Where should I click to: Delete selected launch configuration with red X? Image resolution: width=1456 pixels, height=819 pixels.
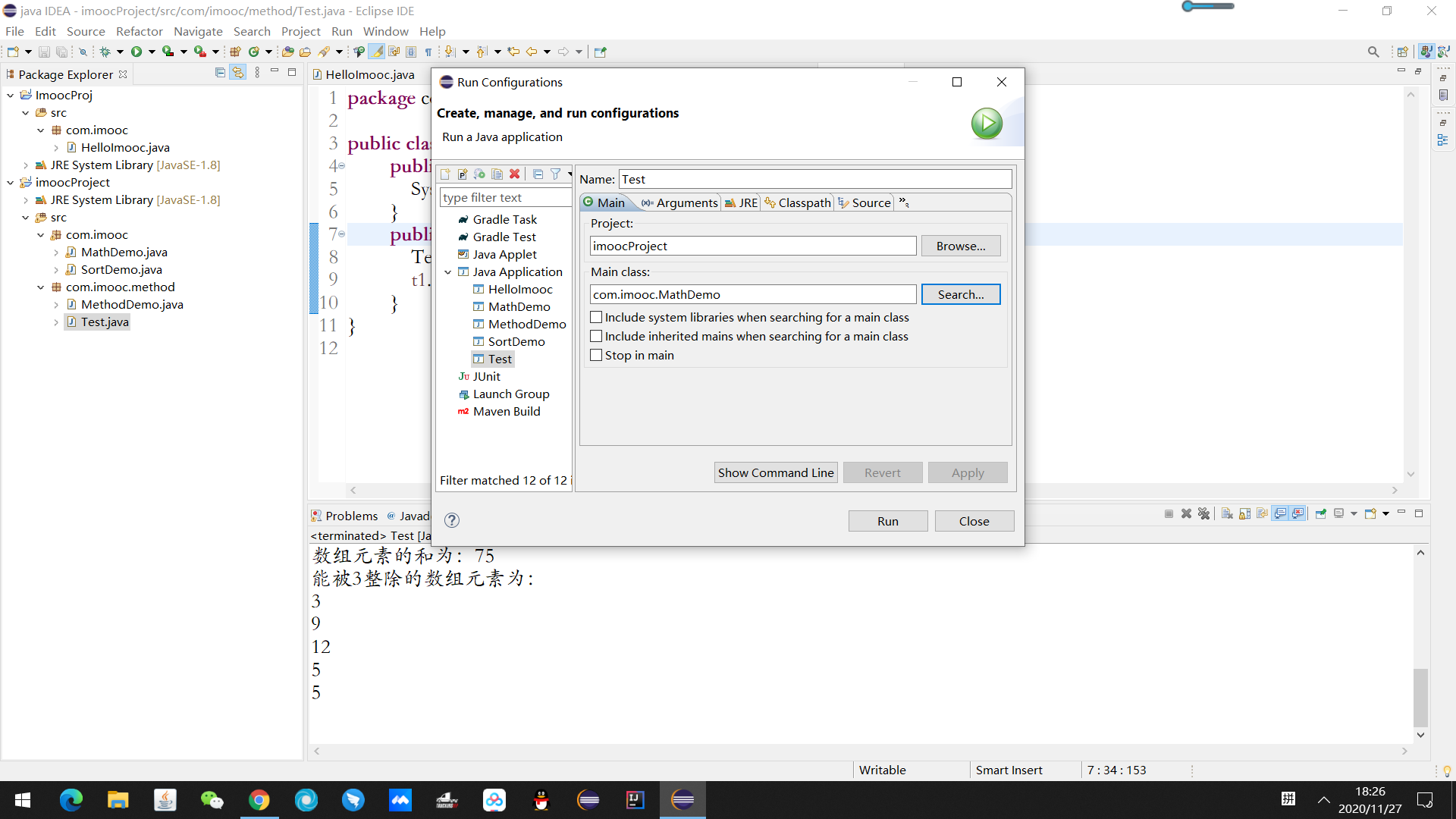(514, 174)
